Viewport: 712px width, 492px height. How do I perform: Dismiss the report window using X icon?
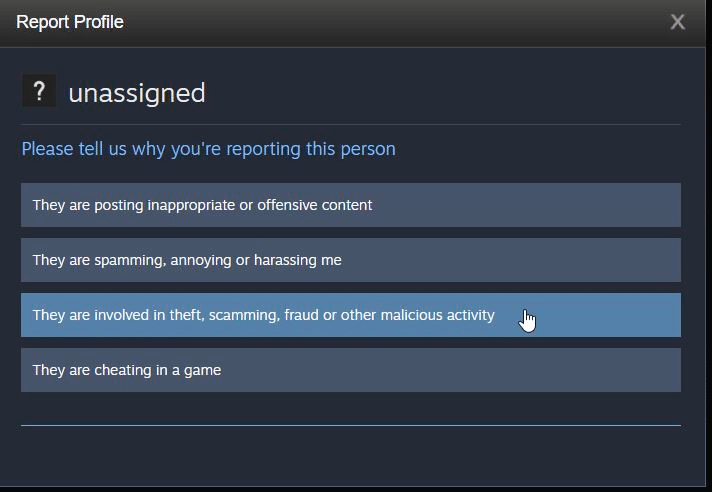click(x=677, y=22)
